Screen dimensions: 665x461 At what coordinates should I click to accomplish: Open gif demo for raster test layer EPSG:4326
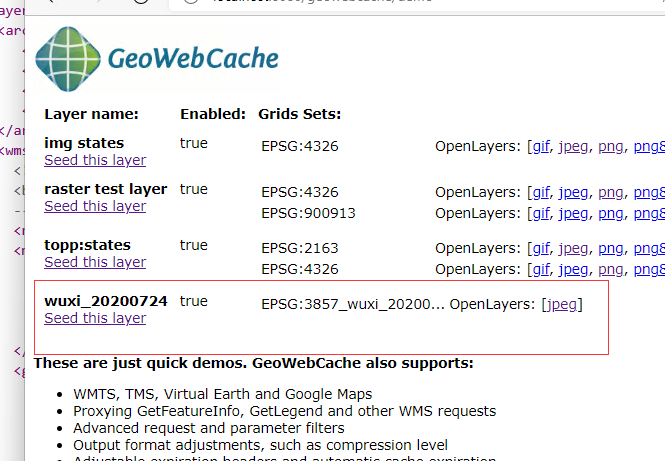[540, 192]
